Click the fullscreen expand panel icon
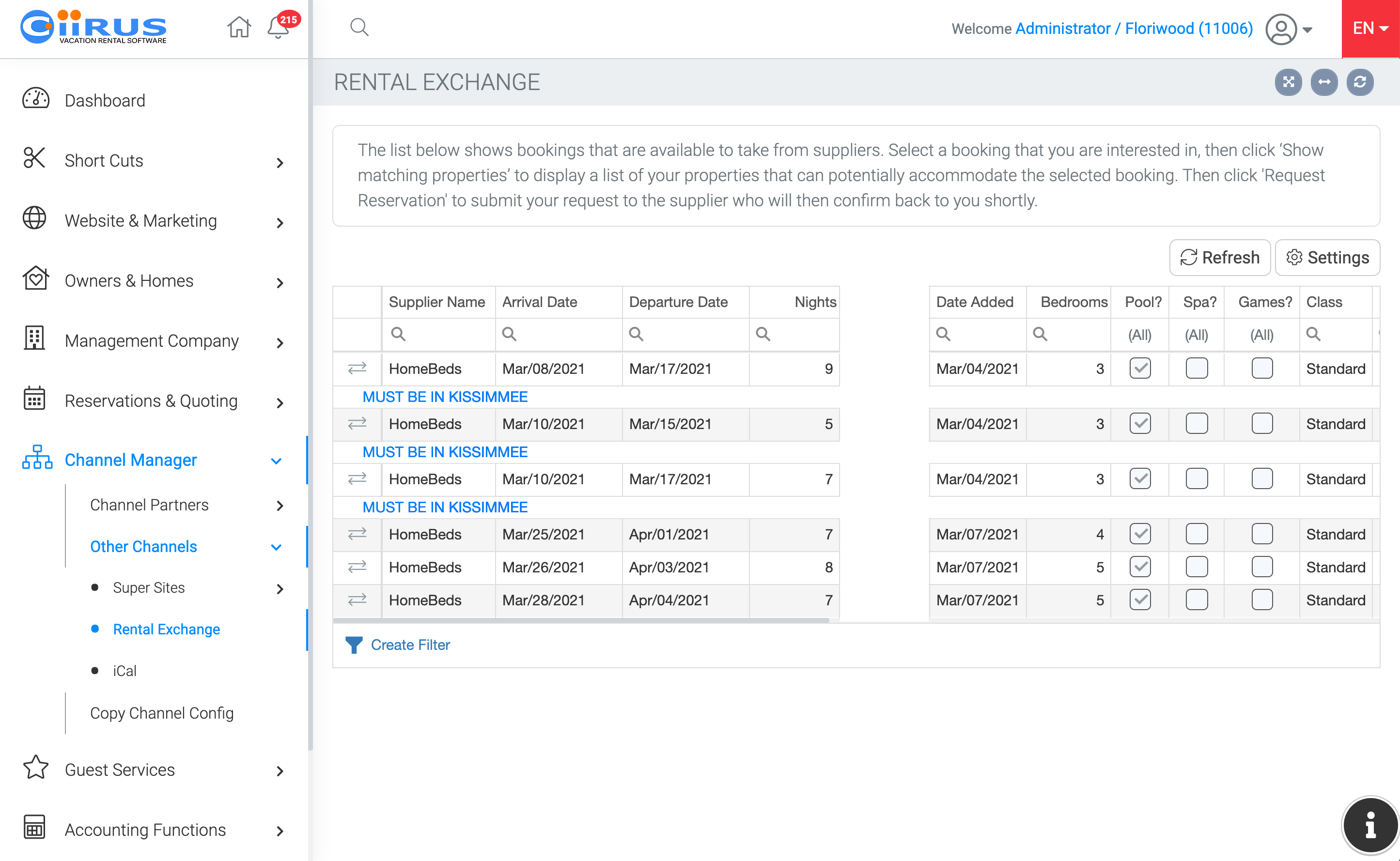The width and height of the screenshot is (1400, 861). pos(1289,83)
